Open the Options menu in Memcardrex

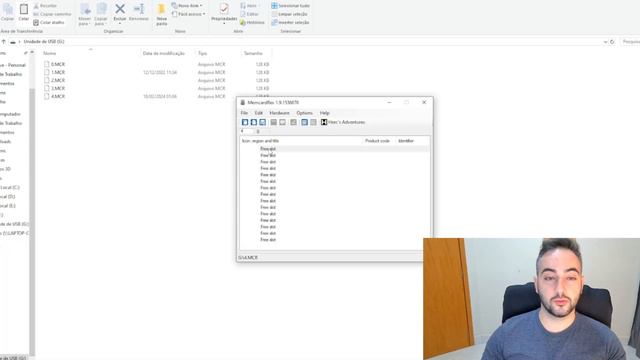(304, 113)
